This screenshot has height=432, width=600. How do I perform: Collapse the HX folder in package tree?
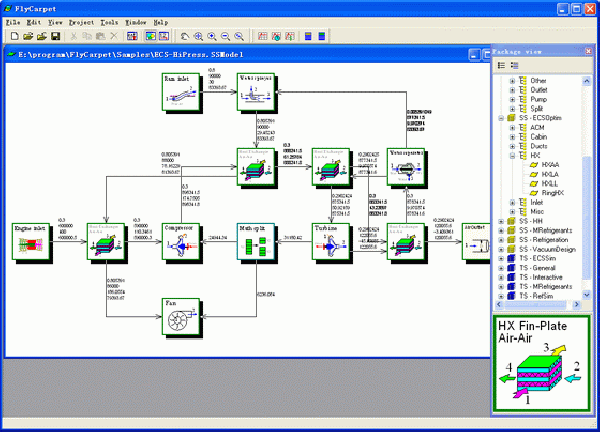[x=513, y=155]
